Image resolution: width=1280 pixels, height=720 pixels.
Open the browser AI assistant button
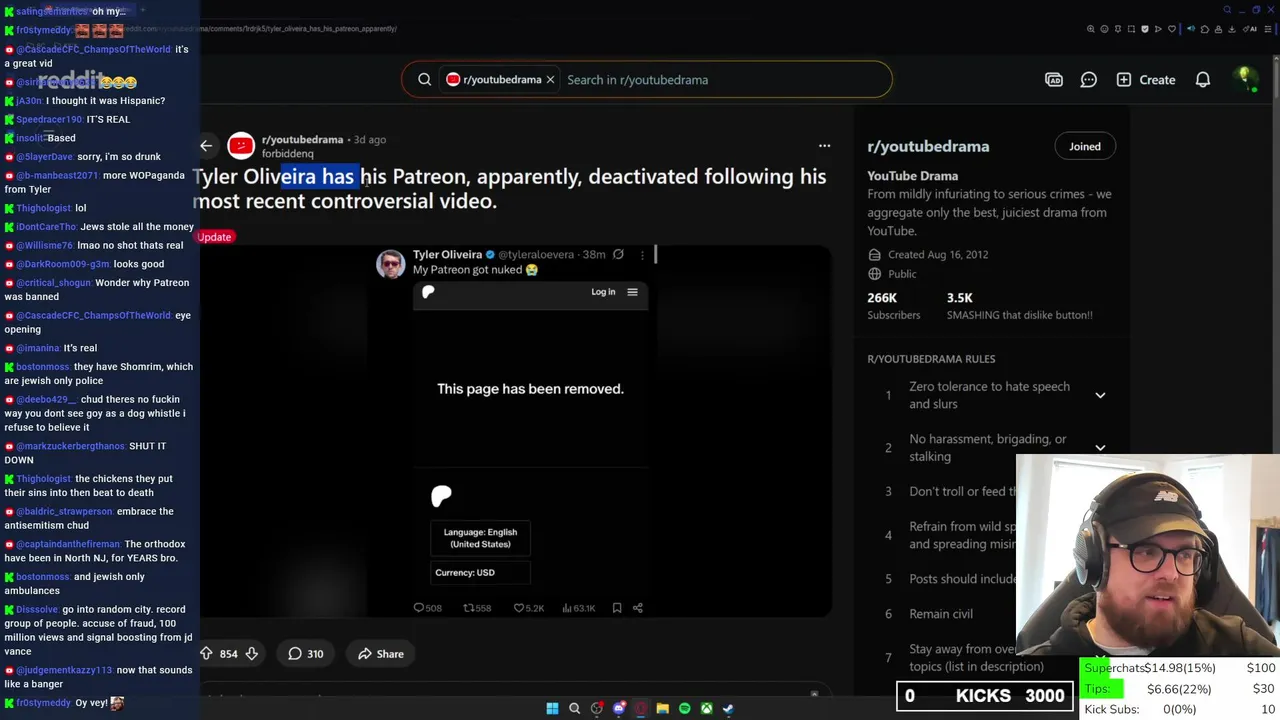click(1250, 29)
